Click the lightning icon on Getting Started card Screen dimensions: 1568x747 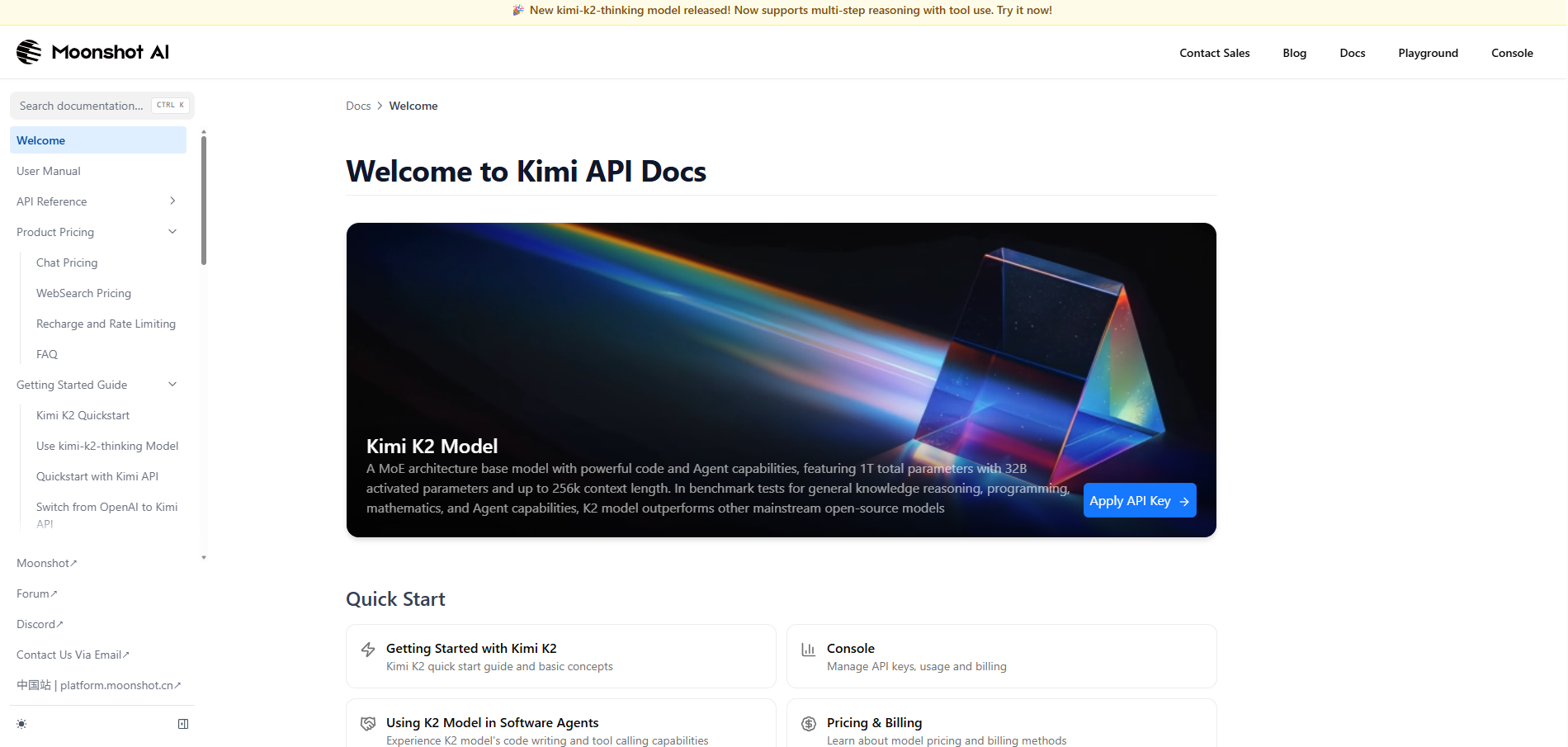coord(368,650)
